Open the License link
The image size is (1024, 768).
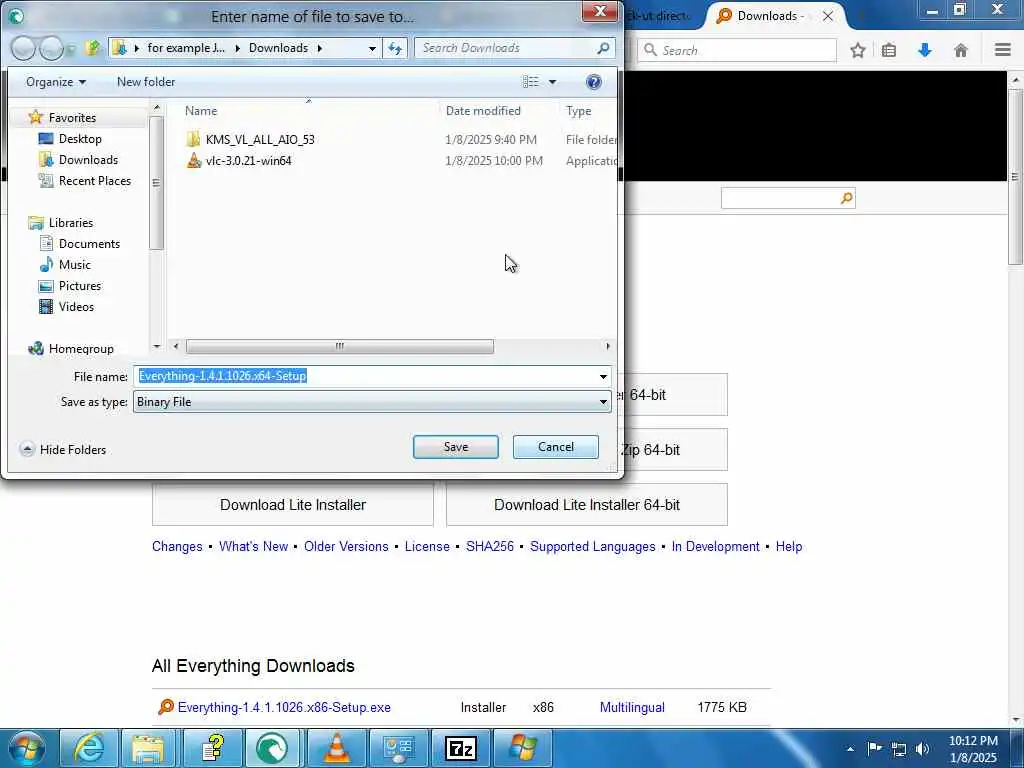coord(427,547)
